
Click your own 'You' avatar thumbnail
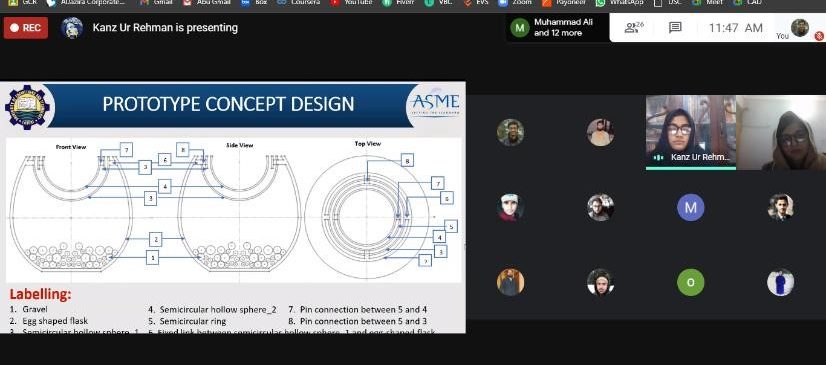click(x=799, y=27)
